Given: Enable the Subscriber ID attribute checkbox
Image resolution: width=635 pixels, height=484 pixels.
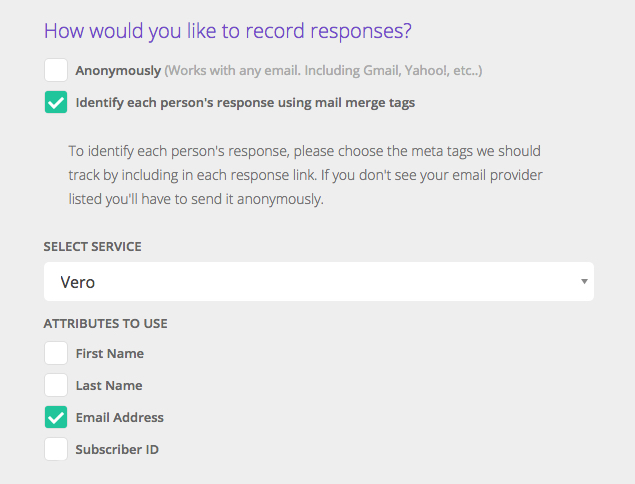Looking at the screenshot, I should tap(56, 449).
